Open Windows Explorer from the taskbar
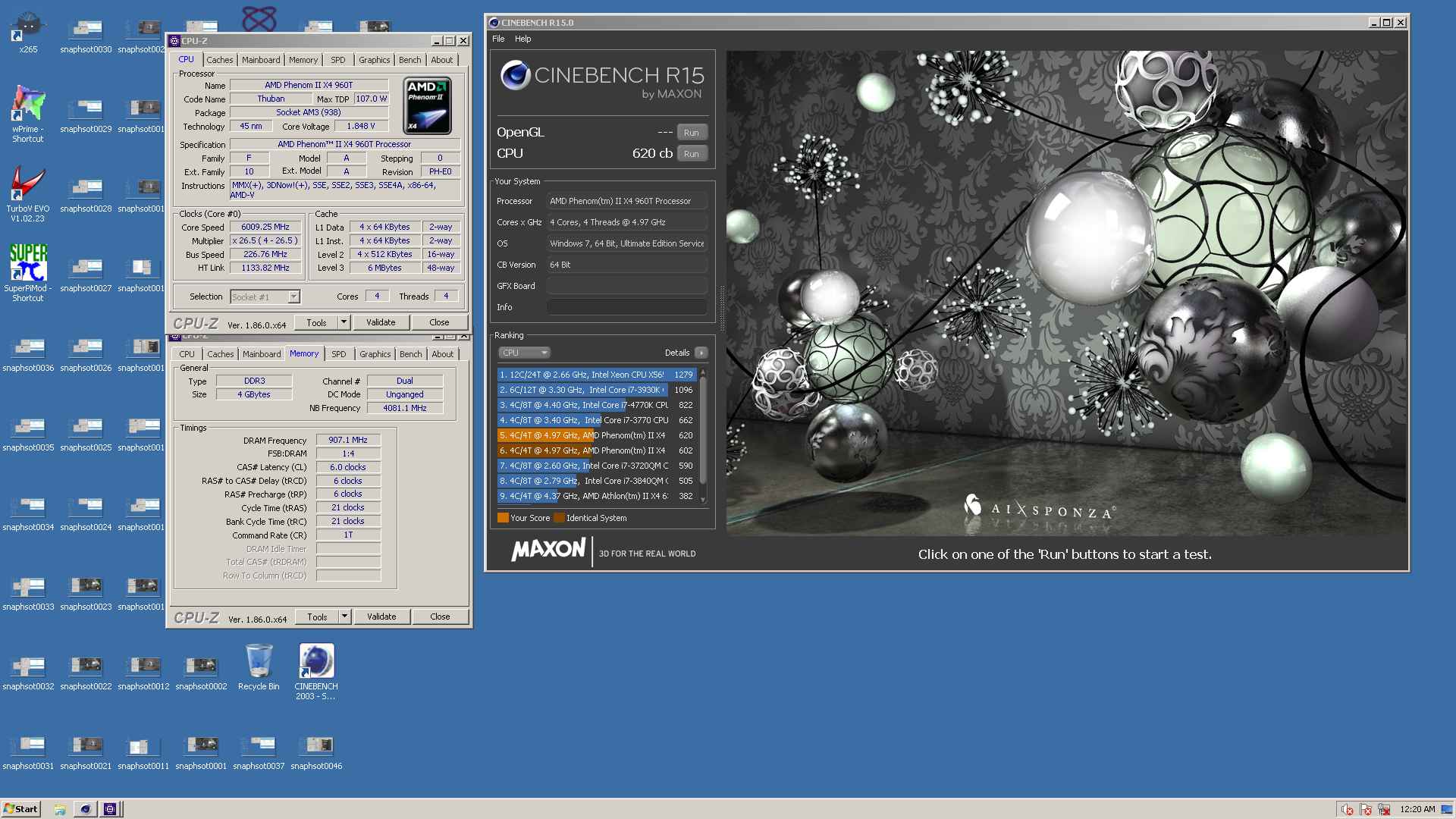 pos(60,809)
